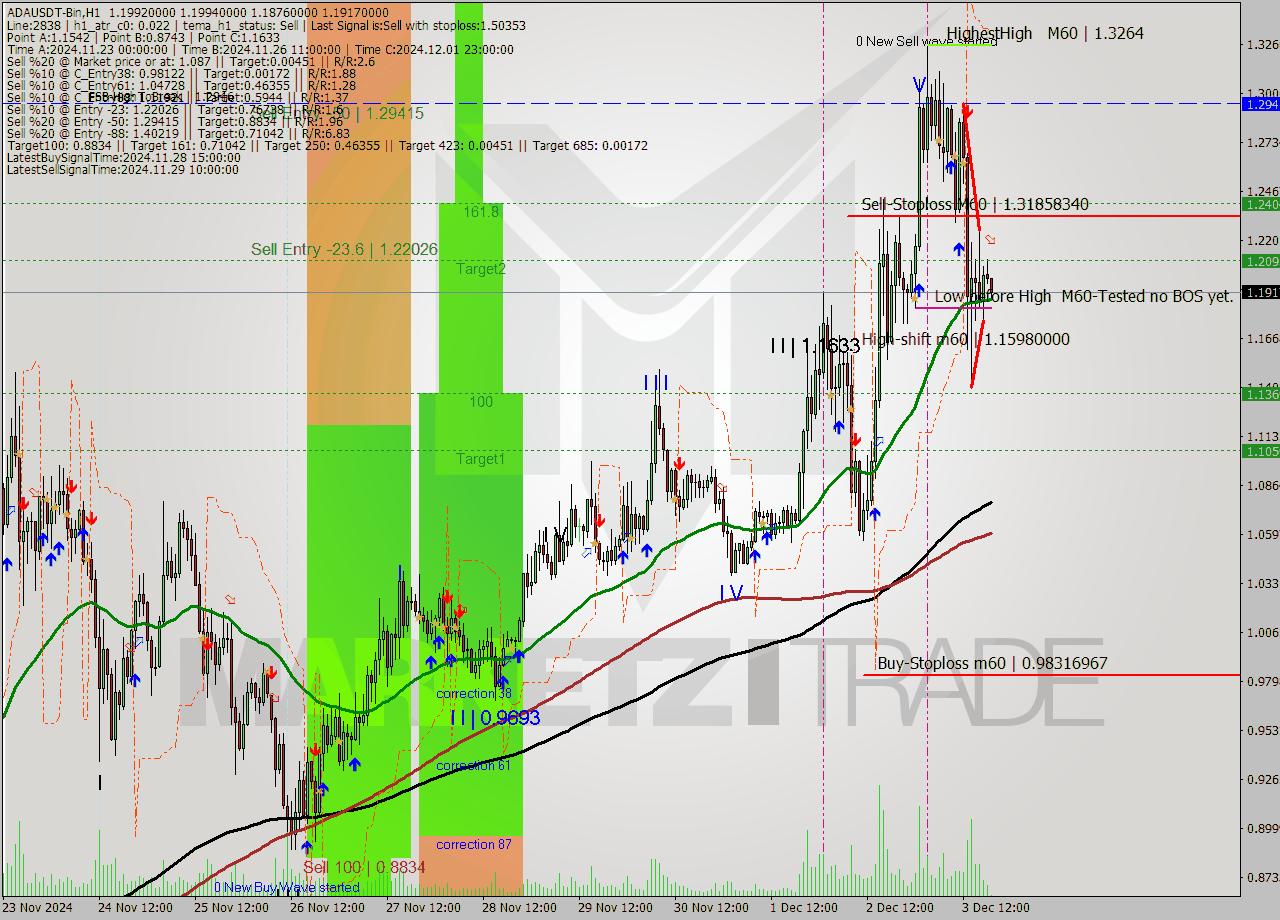Click the 1.006 price axis value
The width and height of the screenshot is (1280, 920).
(x=1261, y=632)
